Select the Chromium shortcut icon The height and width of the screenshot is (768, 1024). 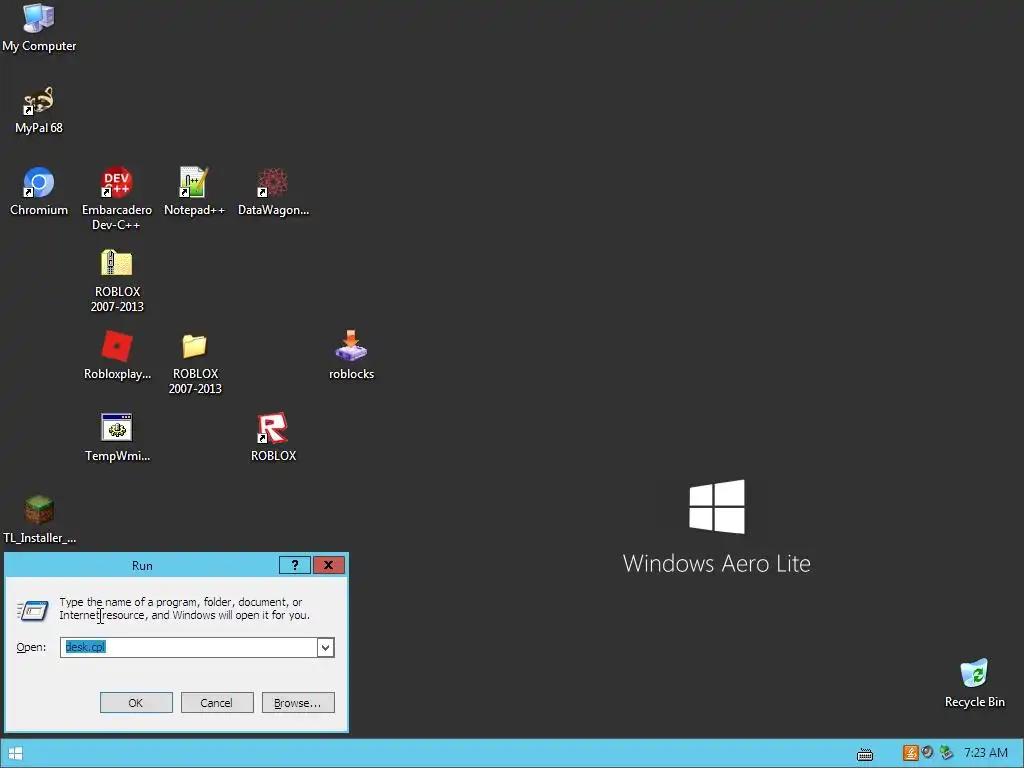[x=39, y=183]
